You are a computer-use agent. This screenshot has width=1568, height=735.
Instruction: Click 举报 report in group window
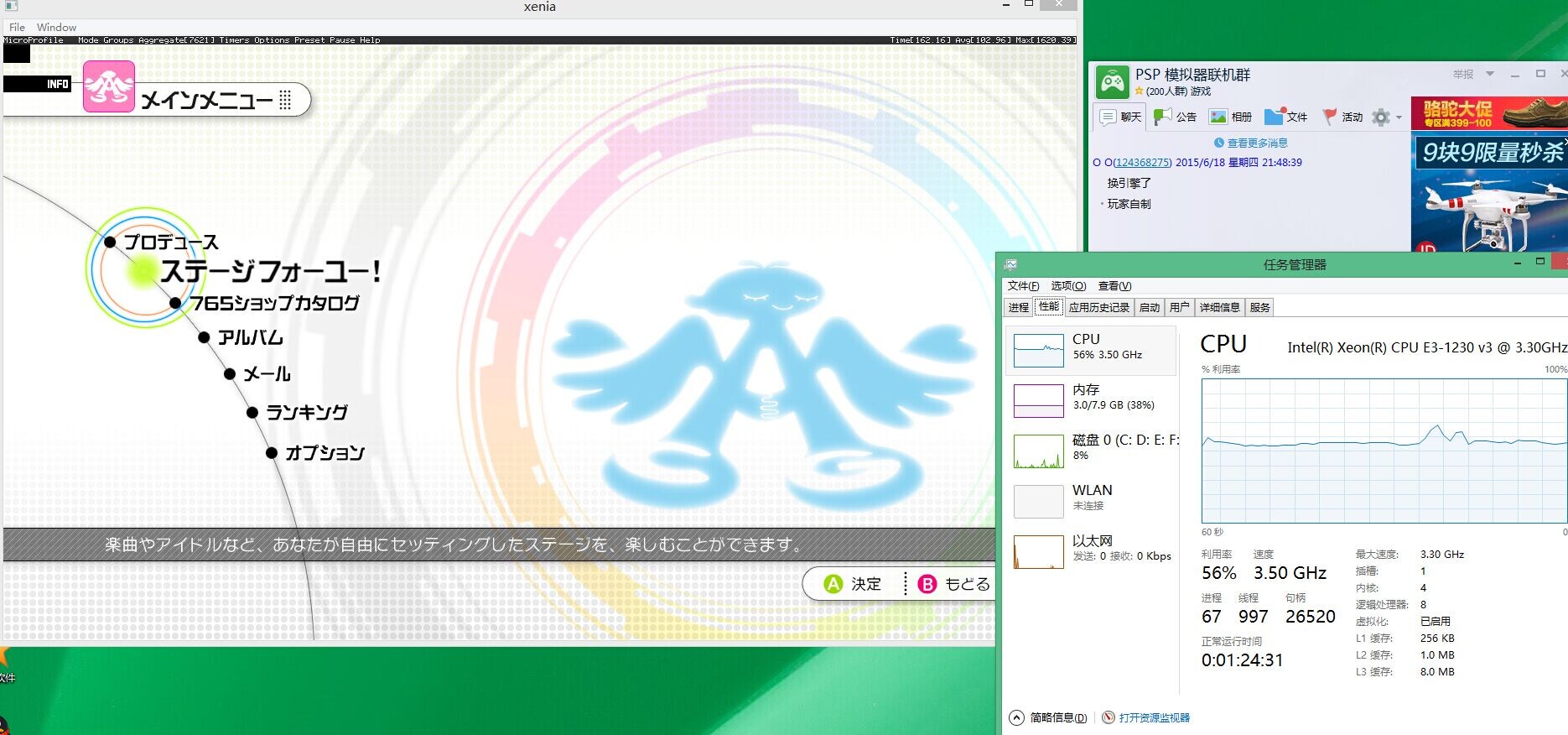(1463, 74)
